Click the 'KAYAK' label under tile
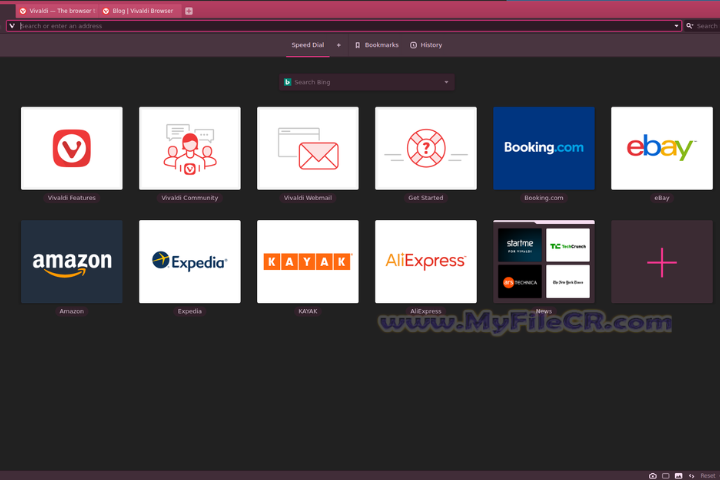720x480 pixels. click(x=308, y=311)
